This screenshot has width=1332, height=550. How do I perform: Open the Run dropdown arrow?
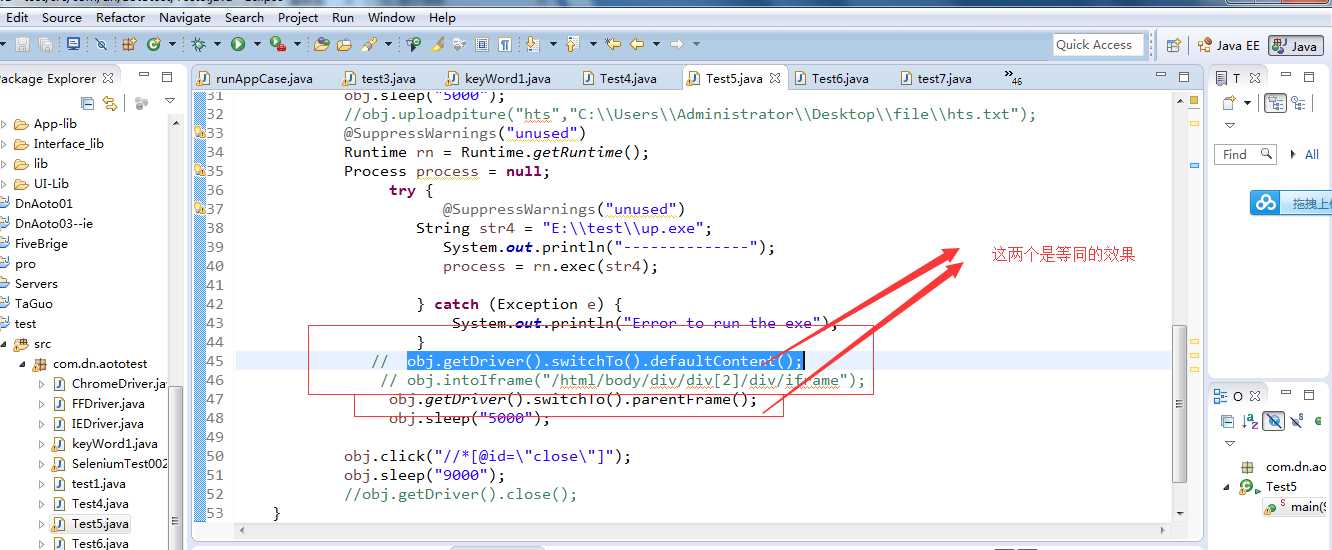coord(255,44)
